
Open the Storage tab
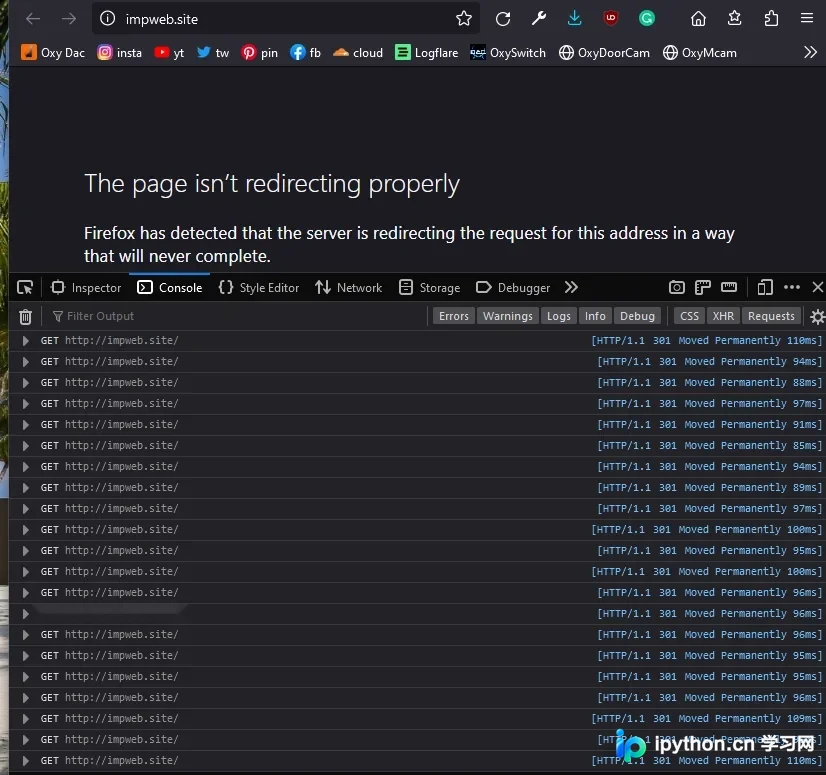pos(429,288)
